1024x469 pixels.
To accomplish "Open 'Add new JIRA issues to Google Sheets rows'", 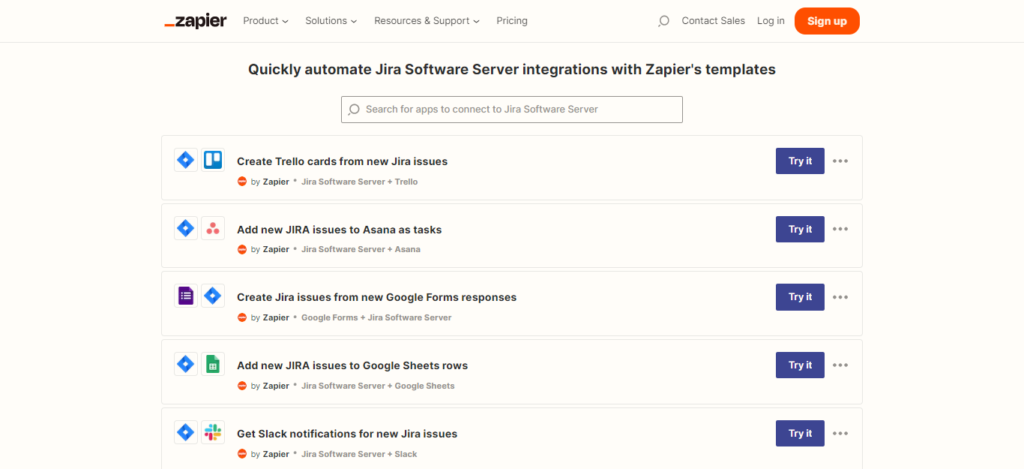I will 353,366.
